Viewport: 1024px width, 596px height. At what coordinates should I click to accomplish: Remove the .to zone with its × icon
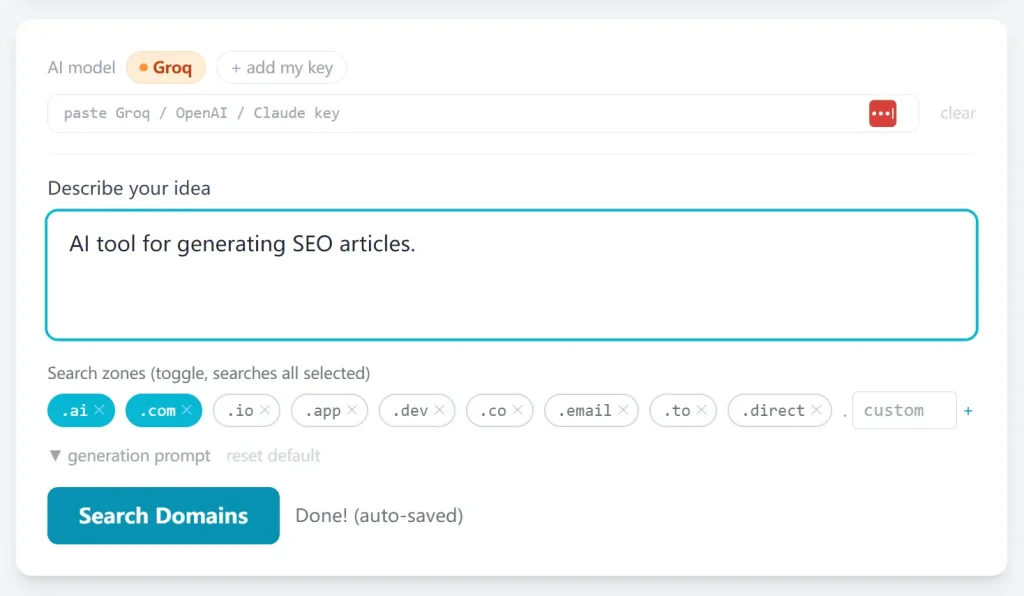[x=703, y=410]
